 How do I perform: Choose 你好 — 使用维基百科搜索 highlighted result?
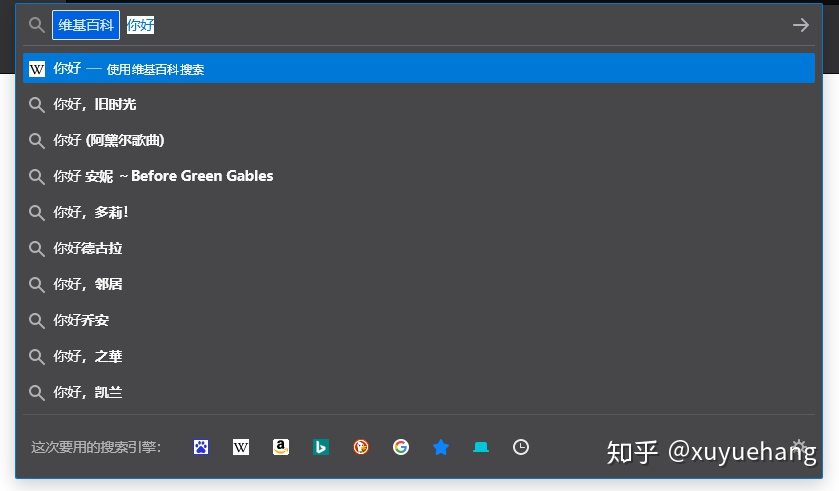pos(419,68)
